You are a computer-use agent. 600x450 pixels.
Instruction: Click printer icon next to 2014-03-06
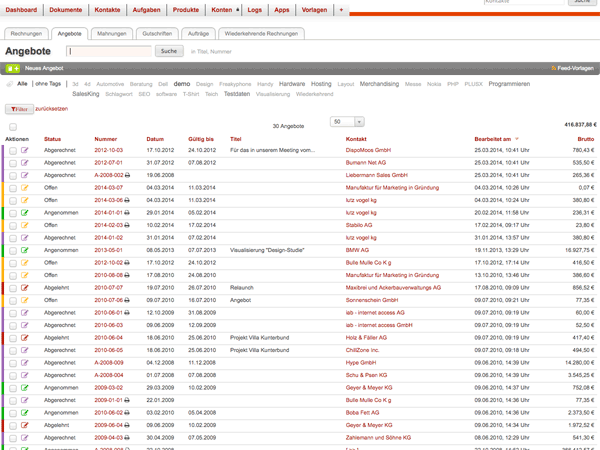pos(127,200)
